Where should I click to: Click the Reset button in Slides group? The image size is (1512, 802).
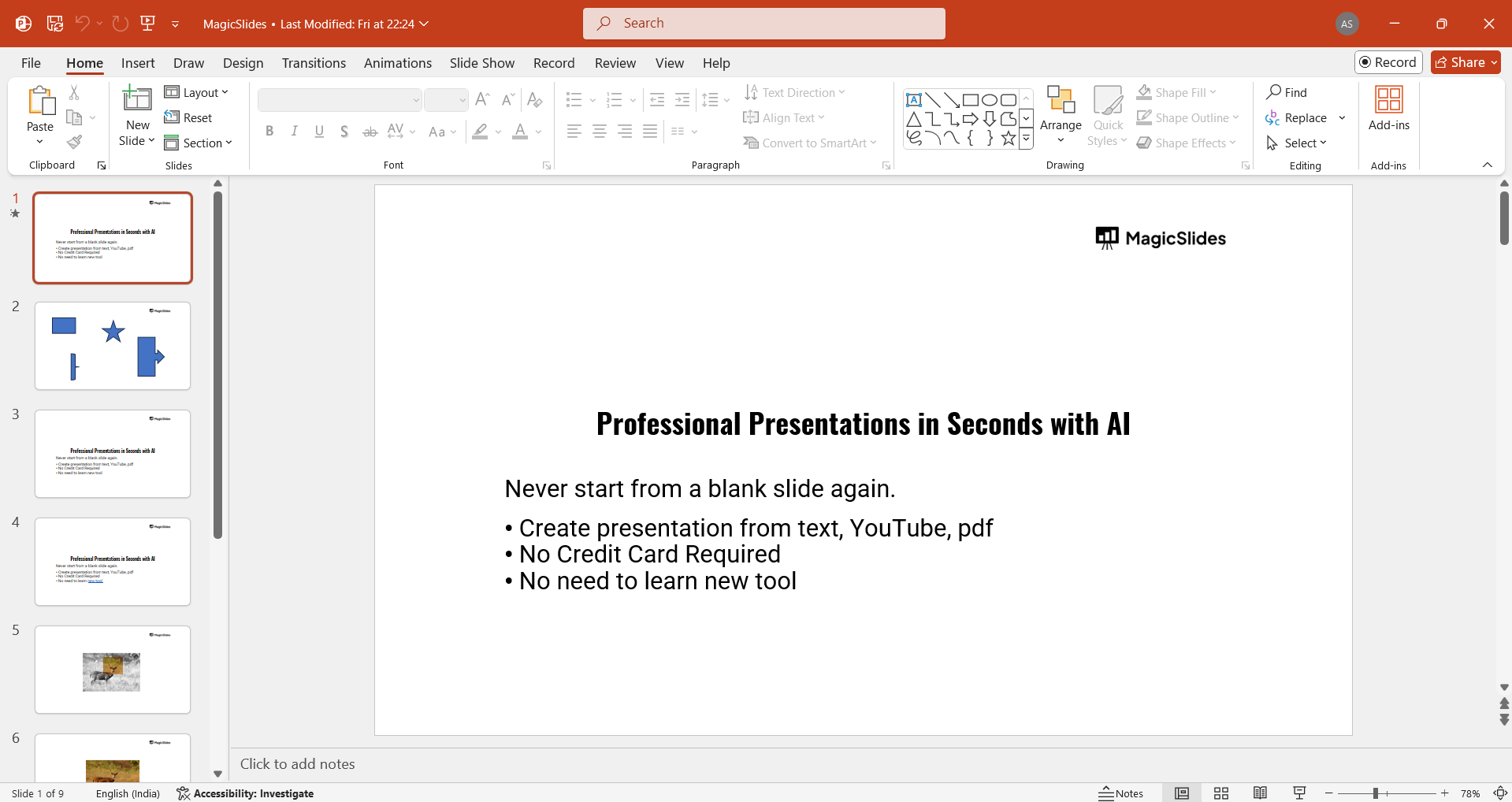188,118
